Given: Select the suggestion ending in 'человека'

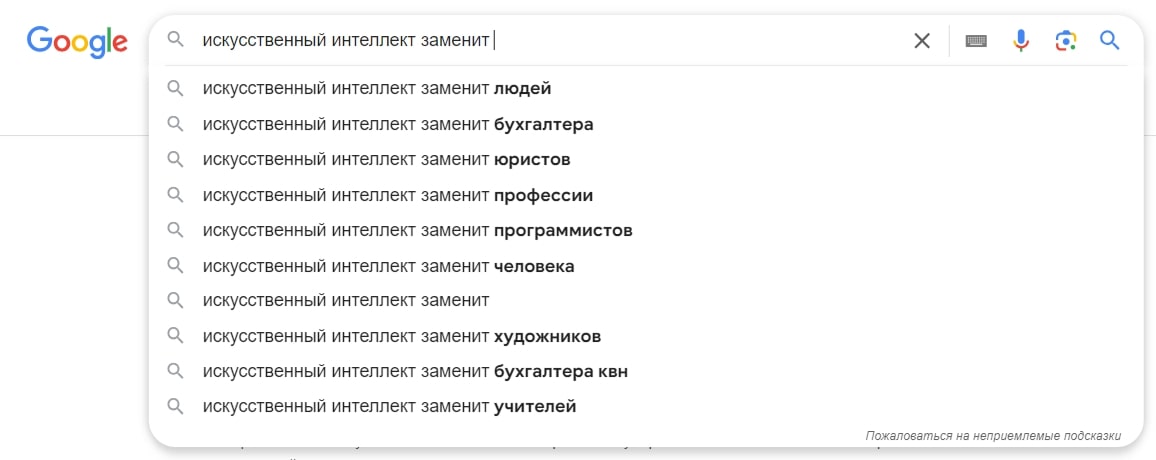Looking at the screenshot, I should coord(638,265).
